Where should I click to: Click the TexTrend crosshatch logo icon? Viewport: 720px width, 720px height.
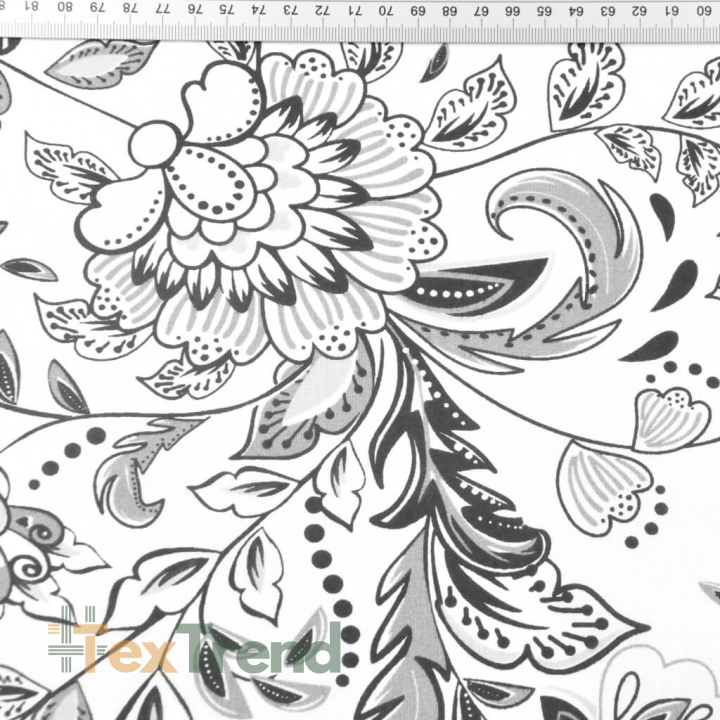click(72, 639)
